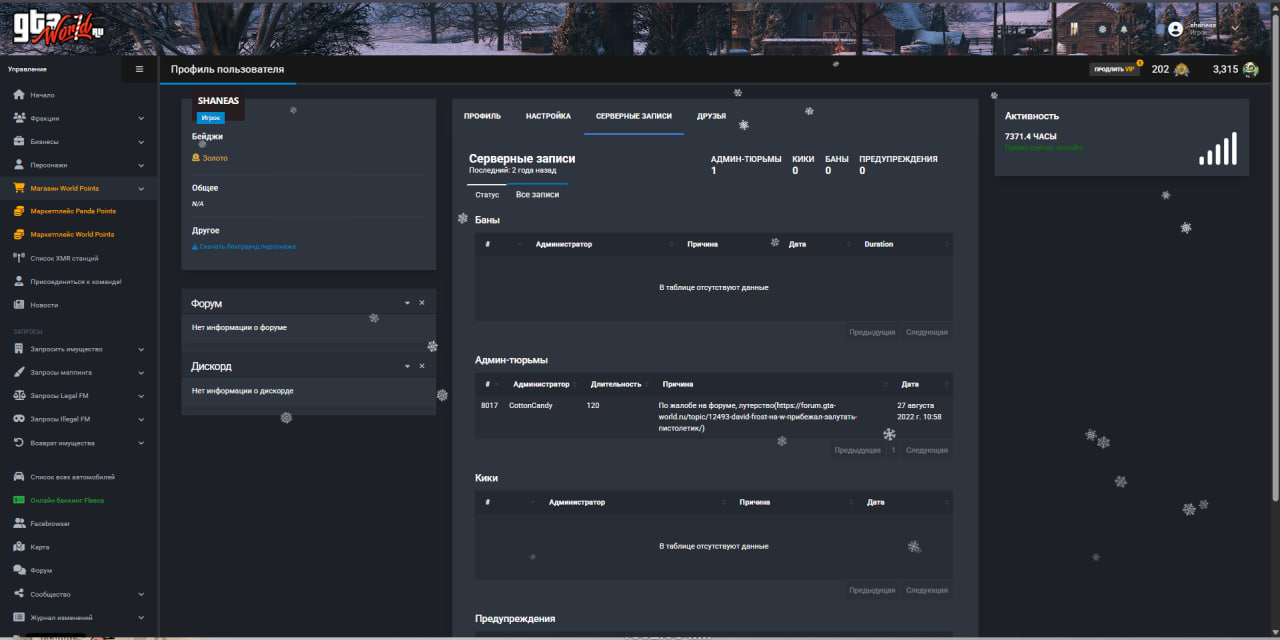This screenshot has width=1280, height=640.
Task: Open Маркетплейс World Points coins icon
Action: point(19,235)
